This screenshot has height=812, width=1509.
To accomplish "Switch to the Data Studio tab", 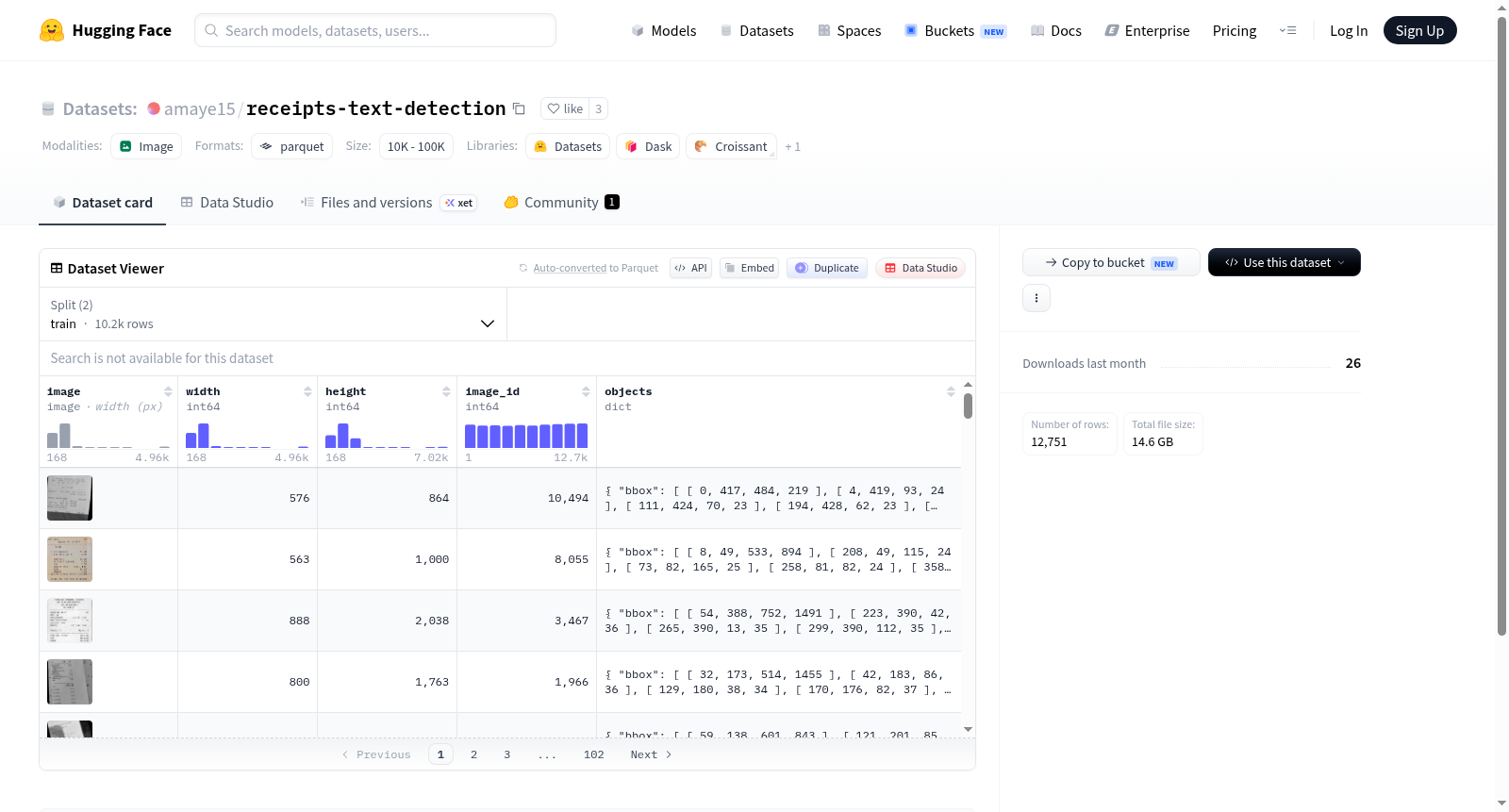I will tap(227, 202).
